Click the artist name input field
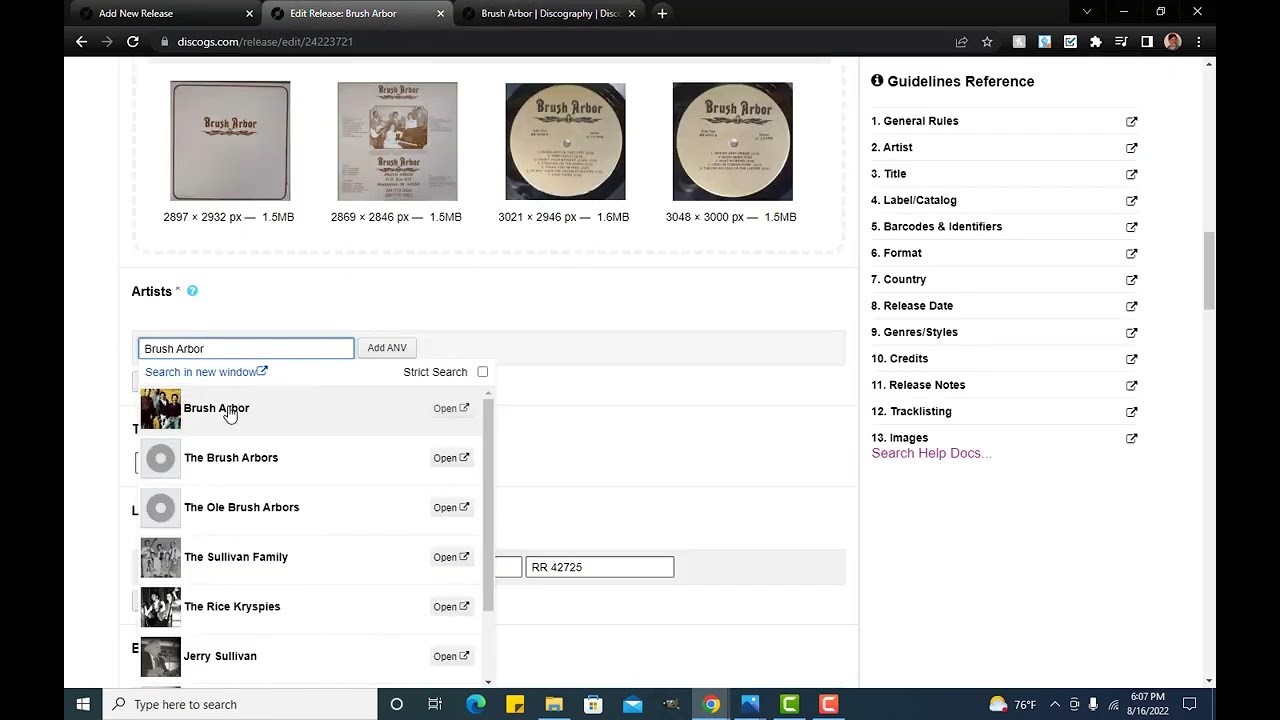 click(x=246, y=348)
